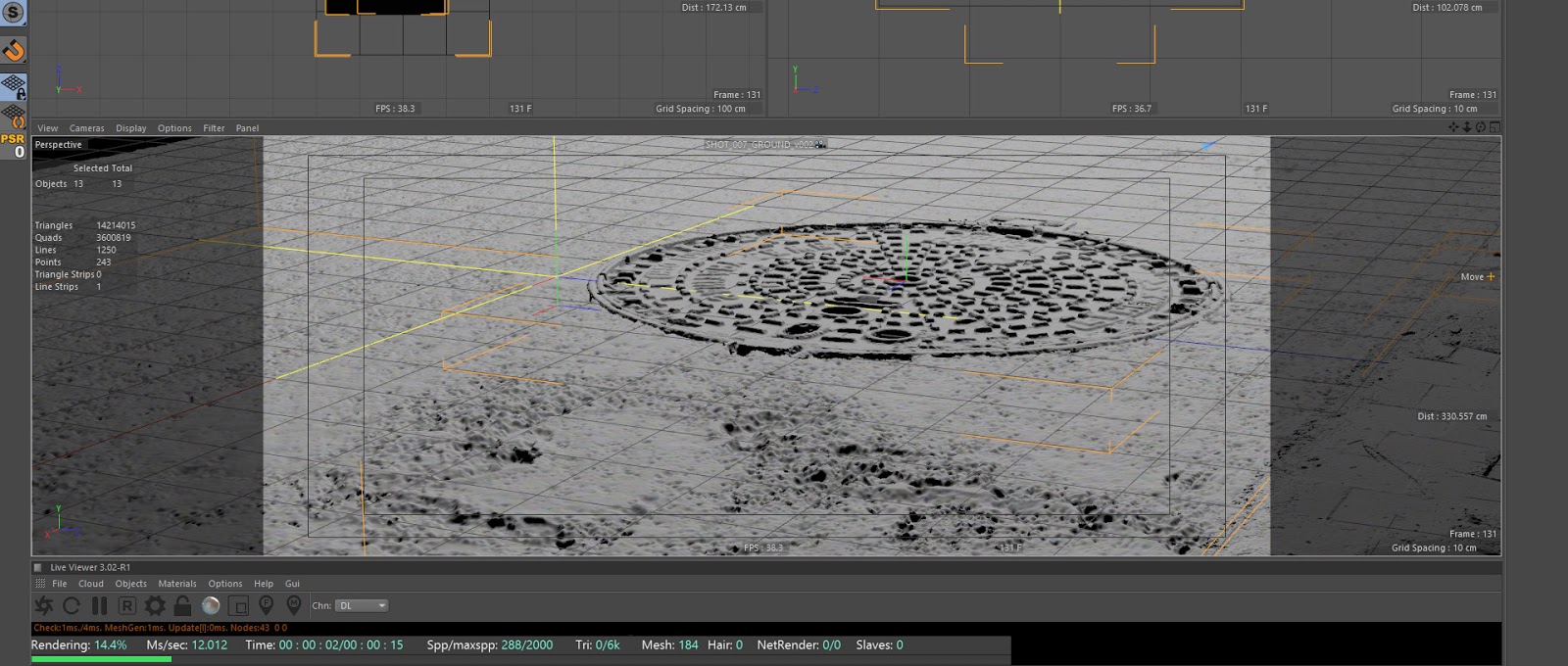The height and width of the screenshot is (666, 1568).
Task: Click the viewport maximize toggle icon
Action: (x=1494, y=127)
